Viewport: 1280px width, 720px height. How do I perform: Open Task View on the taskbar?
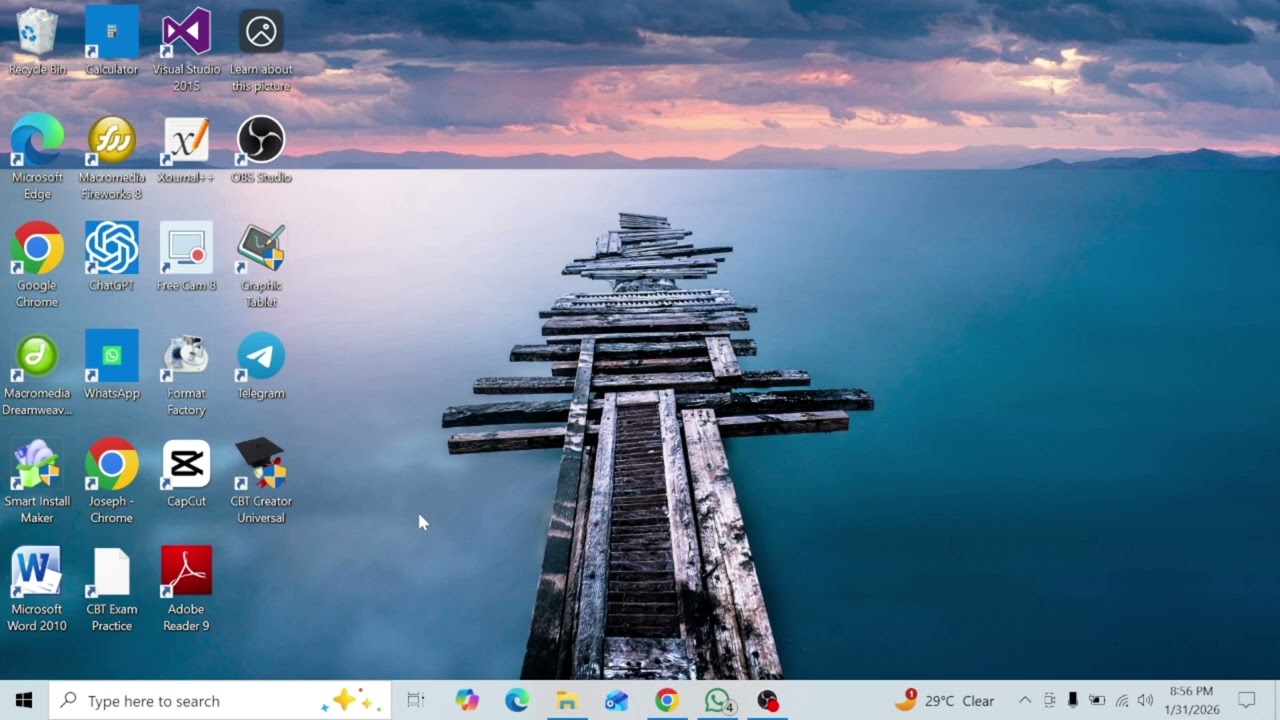click(416, 701)
